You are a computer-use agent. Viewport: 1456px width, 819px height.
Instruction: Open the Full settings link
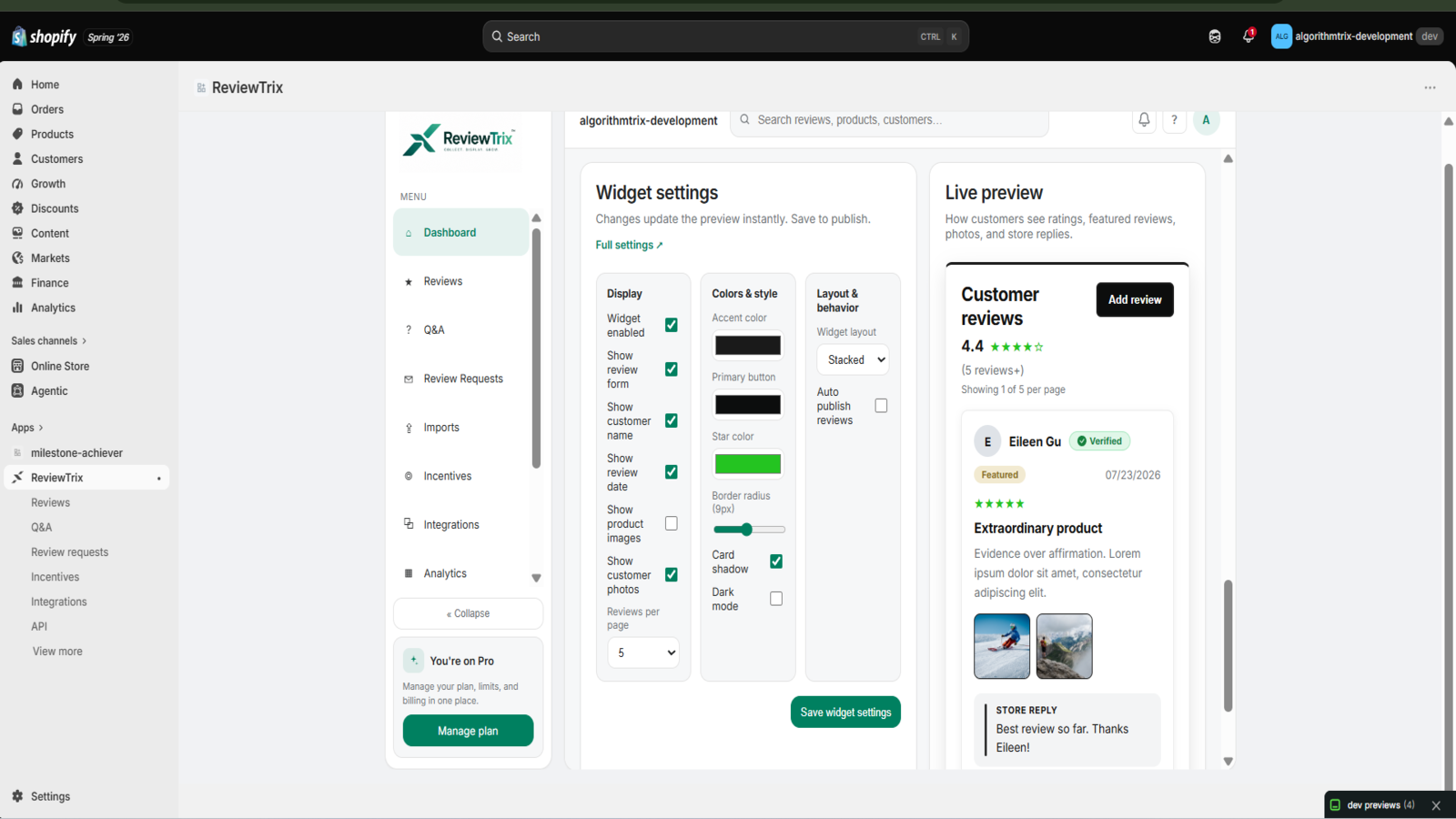click(x=629, y=245)
